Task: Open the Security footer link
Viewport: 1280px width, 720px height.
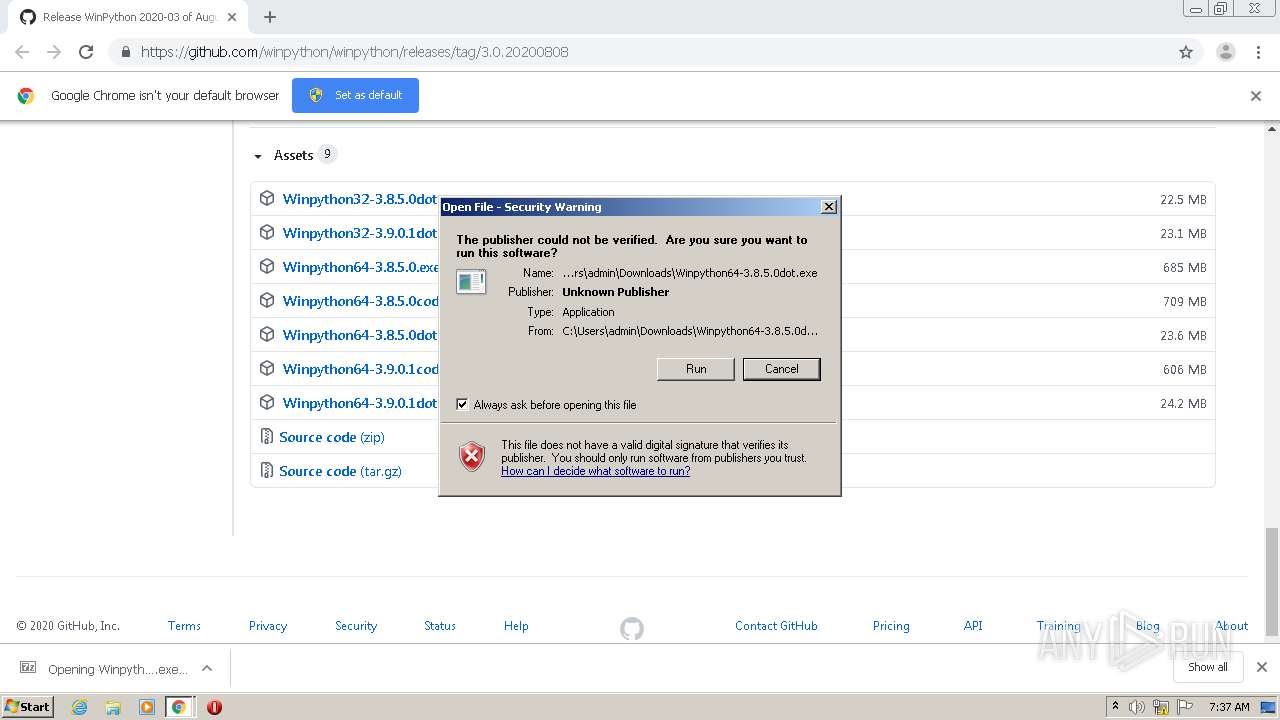Action: point(356,626)
